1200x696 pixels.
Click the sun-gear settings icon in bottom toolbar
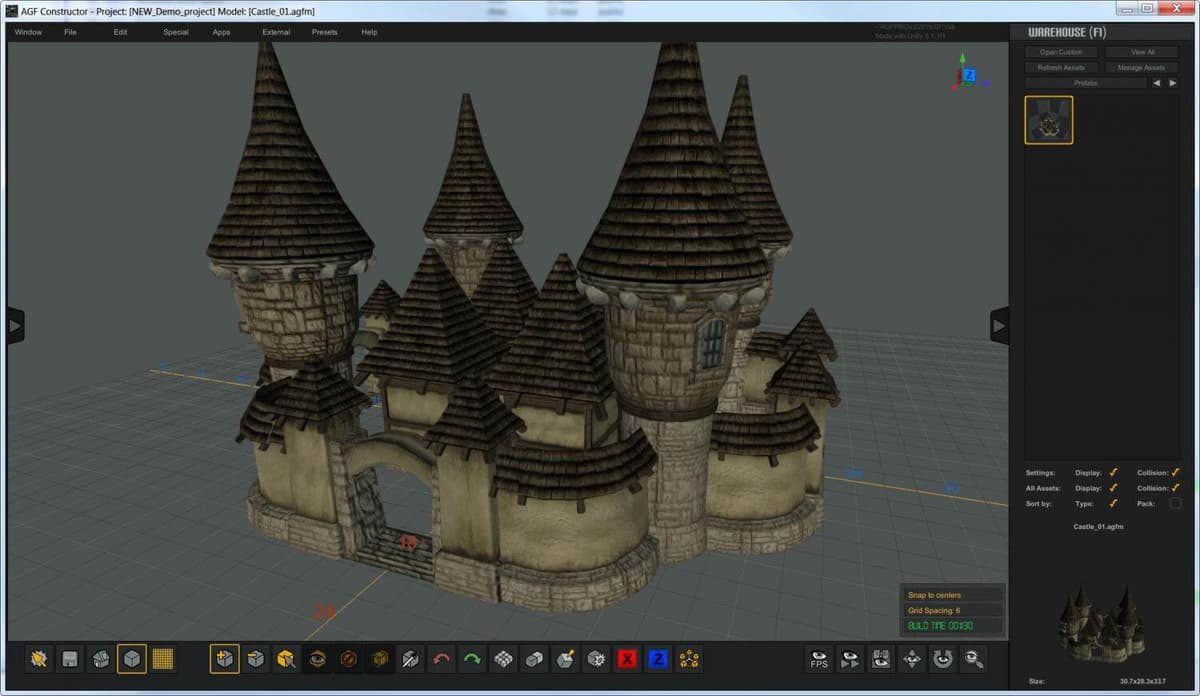(39, 658)
